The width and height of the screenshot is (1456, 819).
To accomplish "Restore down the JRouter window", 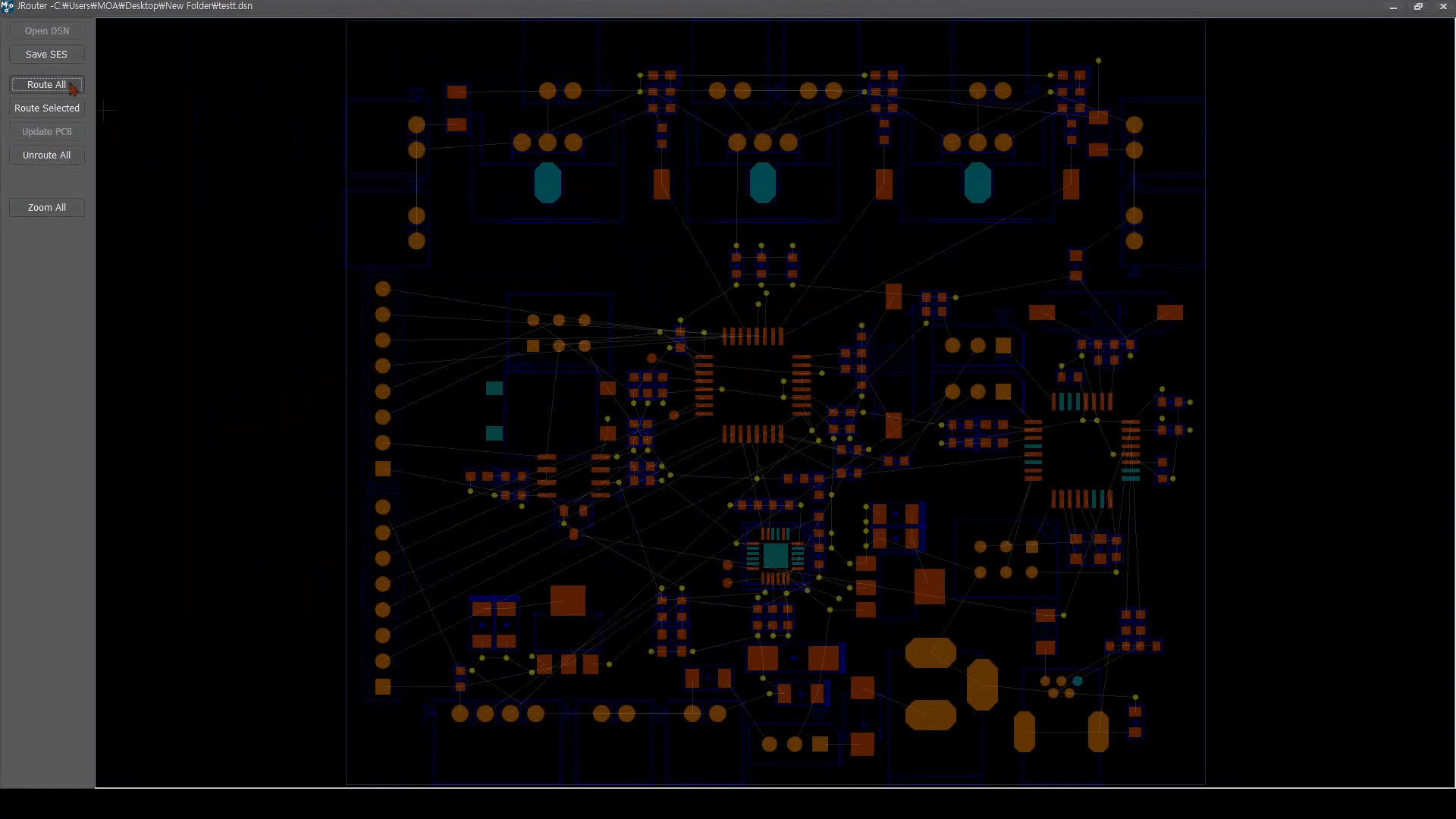I will (1418, 6).
